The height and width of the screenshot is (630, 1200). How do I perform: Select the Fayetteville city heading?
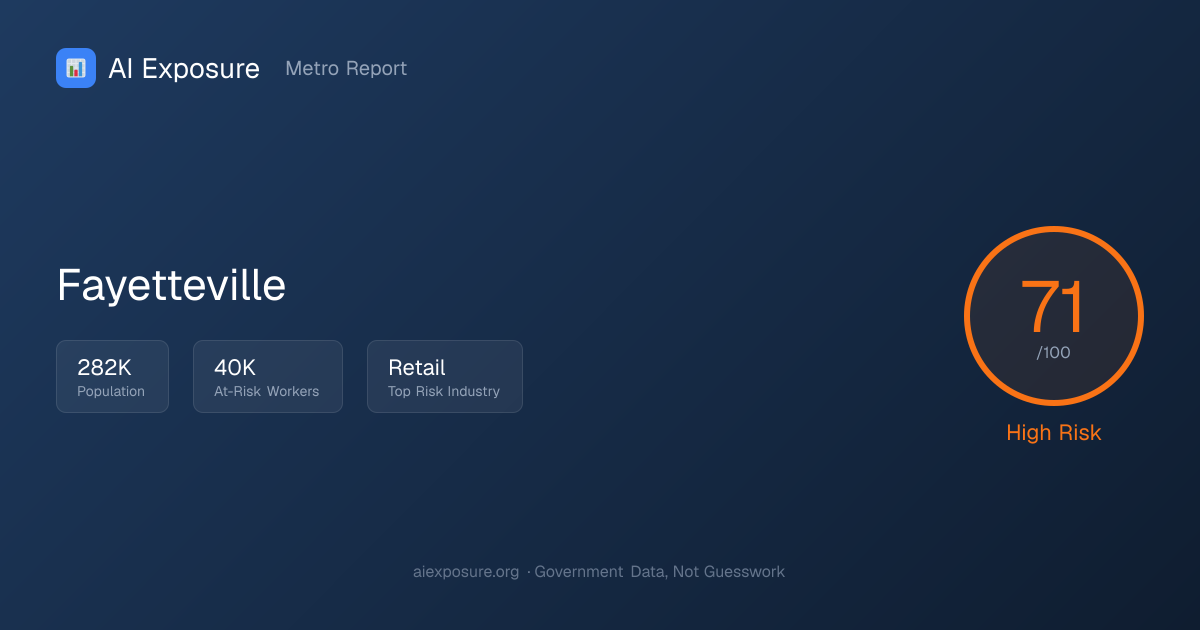171,285
